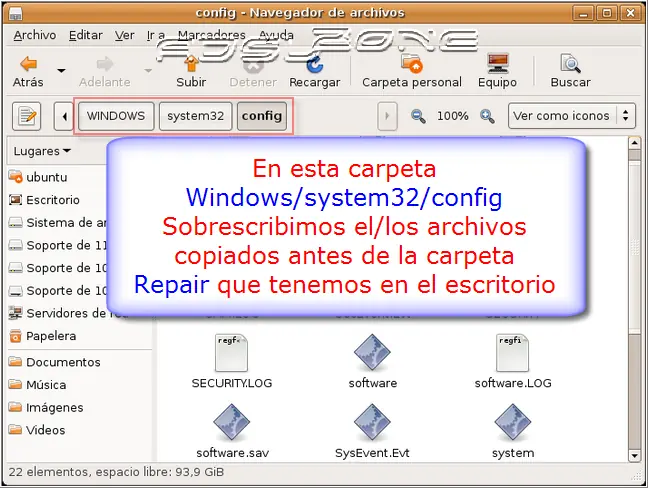
Task: Open the Atrás history dropdown arrow
Action: pyautogui.click(x=61, y=71)
